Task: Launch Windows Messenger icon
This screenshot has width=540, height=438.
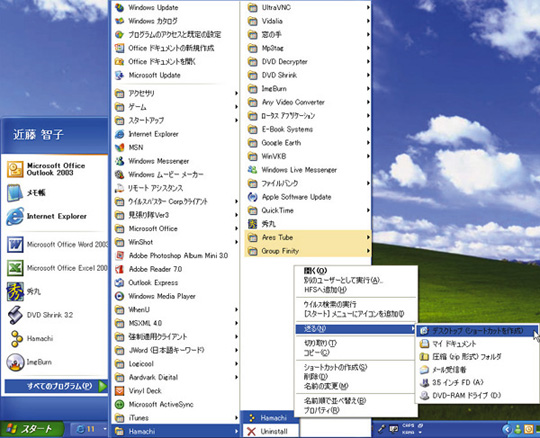Action: 120,161
